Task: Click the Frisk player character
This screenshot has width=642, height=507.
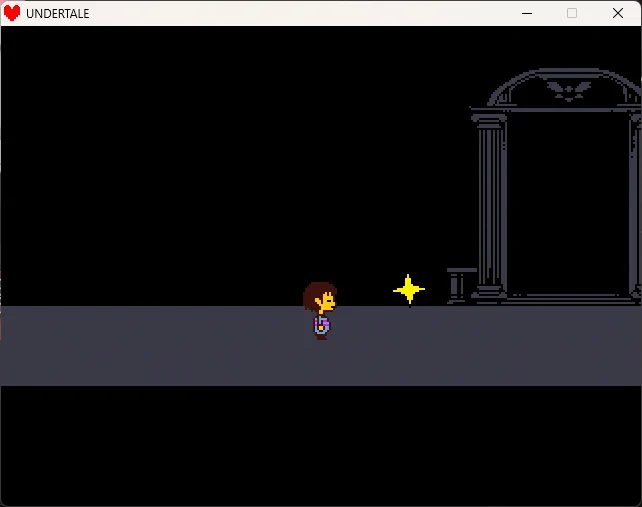Action: pos(320,310)
